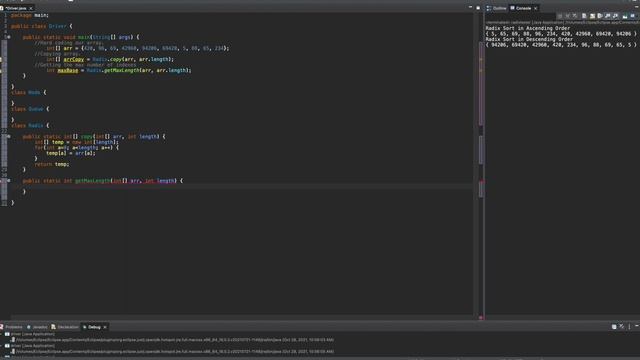The height and width of the screenshot is (360, 640).
Task: Click the Radix.copy call in main
Action: [x=133, y=59]
